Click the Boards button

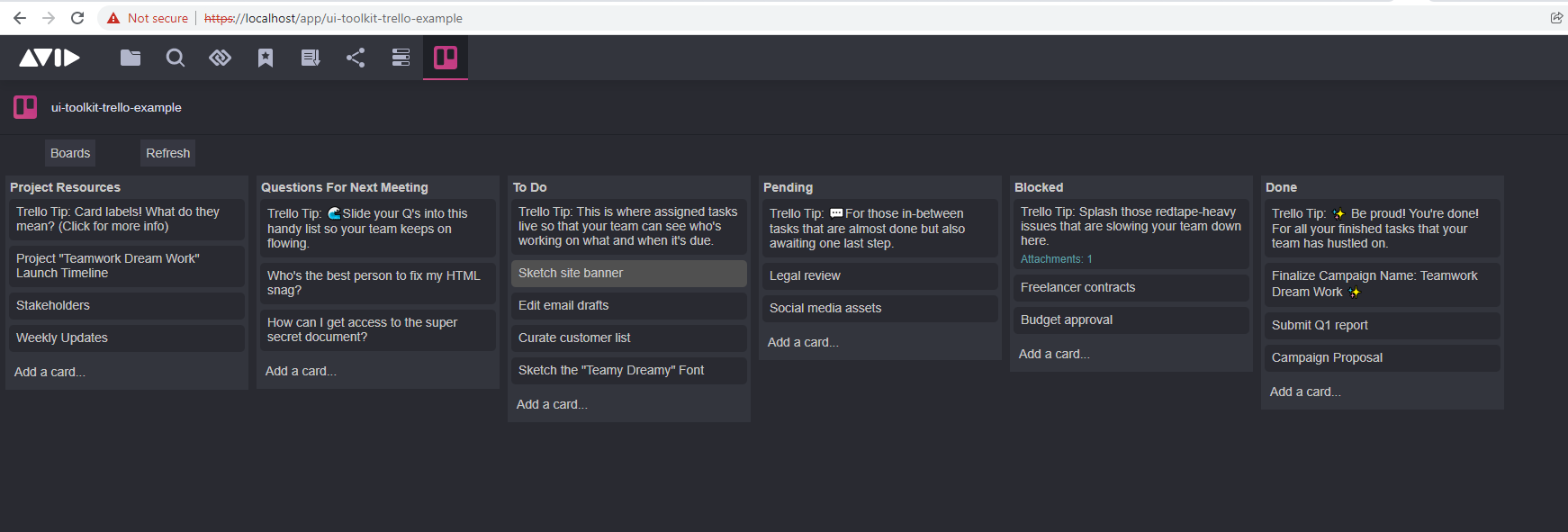70,153
